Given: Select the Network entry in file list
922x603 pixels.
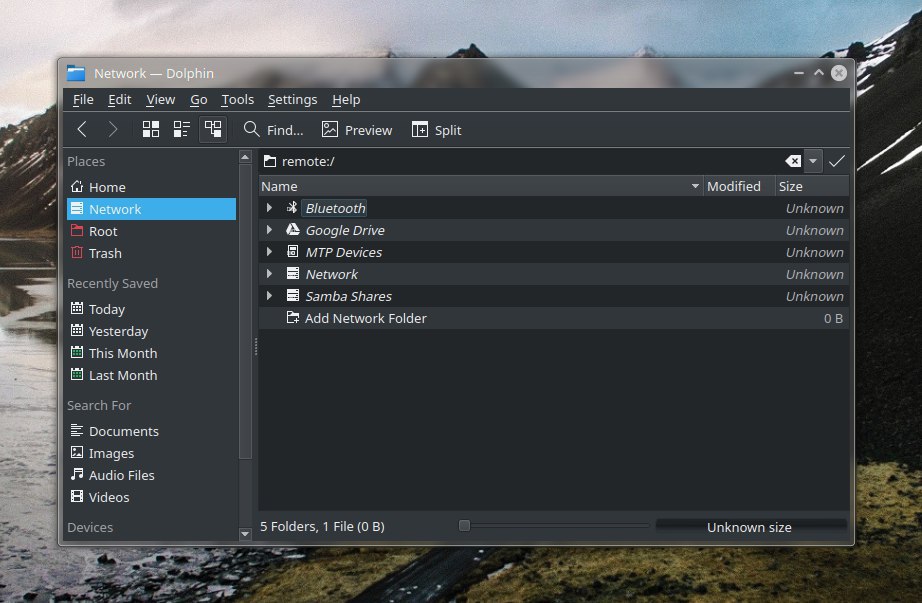Looking at the screenshot, I should click(x=332, y=274).
